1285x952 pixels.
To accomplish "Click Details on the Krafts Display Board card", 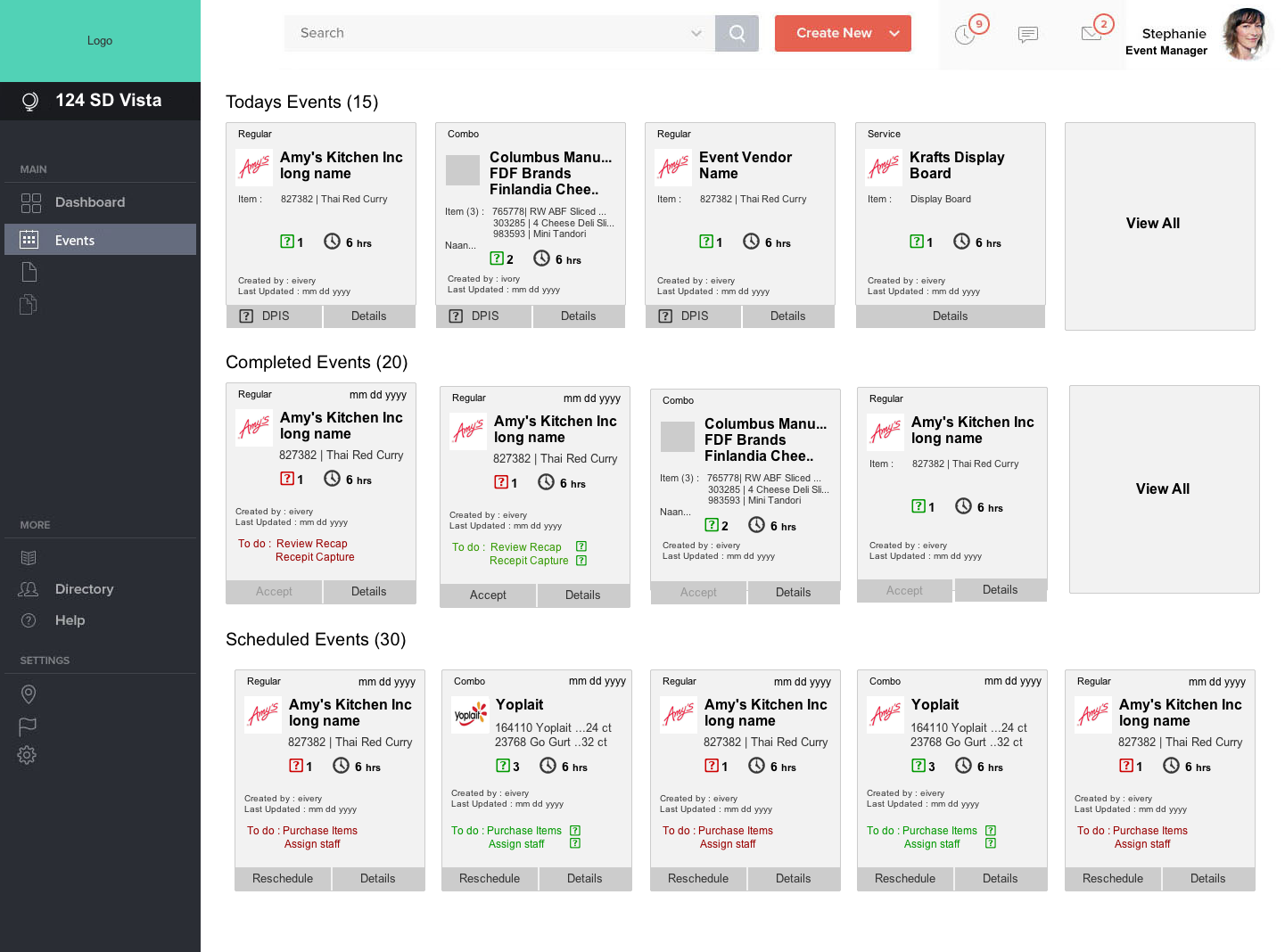I will pos(950,316).
